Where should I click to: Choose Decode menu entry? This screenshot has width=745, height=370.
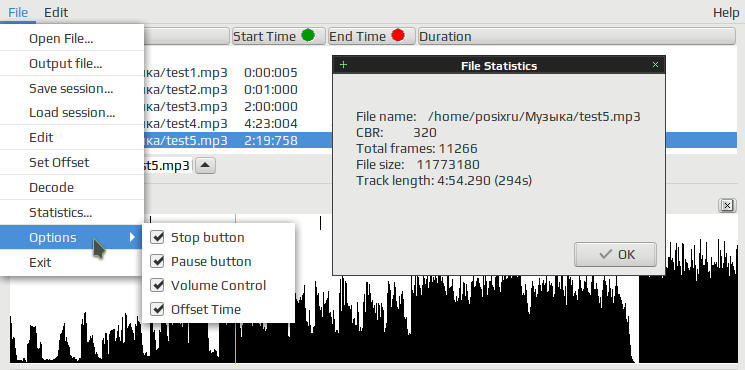(72, 188)
